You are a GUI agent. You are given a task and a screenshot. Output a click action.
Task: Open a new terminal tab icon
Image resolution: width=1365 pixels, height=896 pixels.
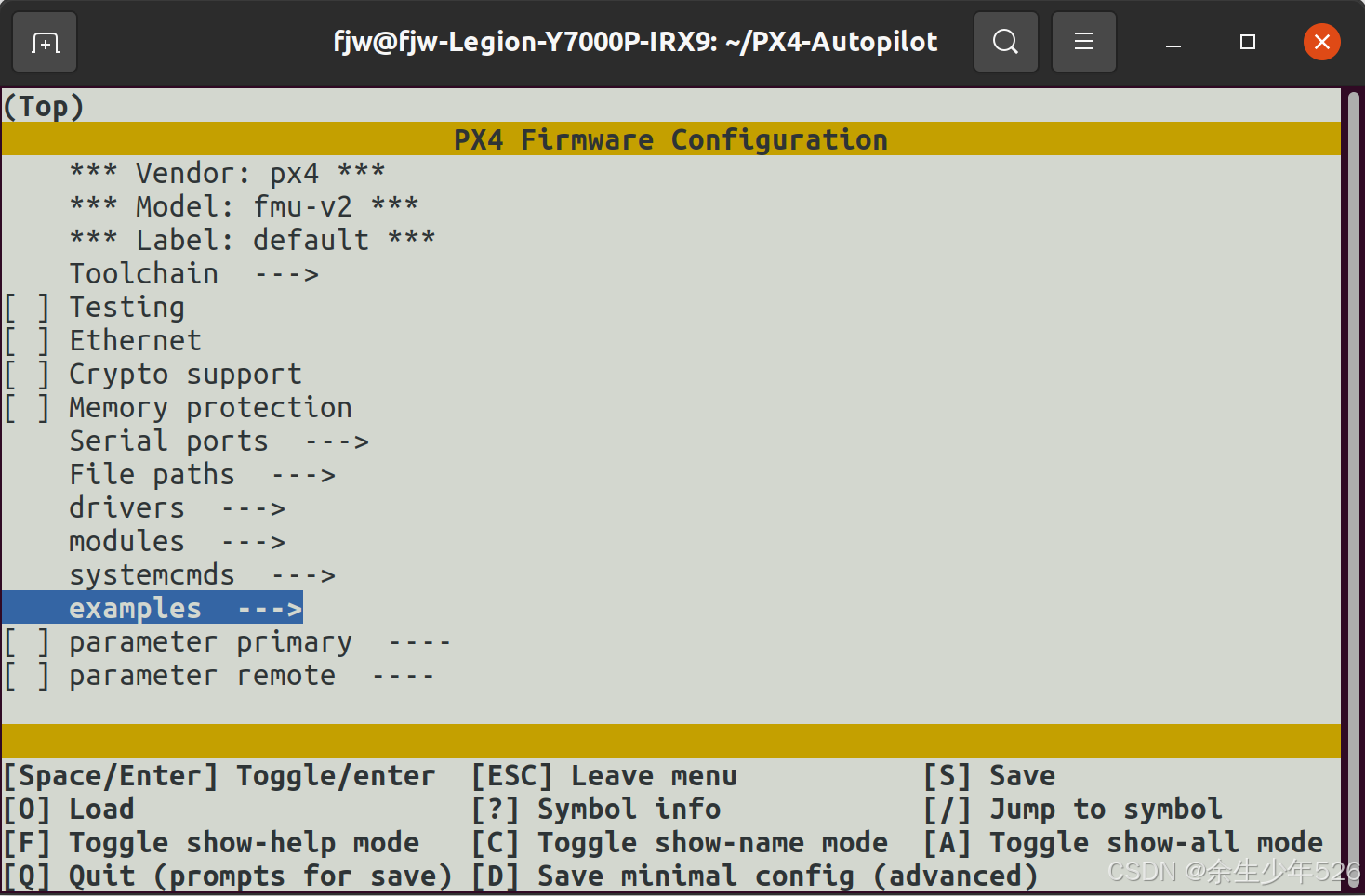(44, 42)
